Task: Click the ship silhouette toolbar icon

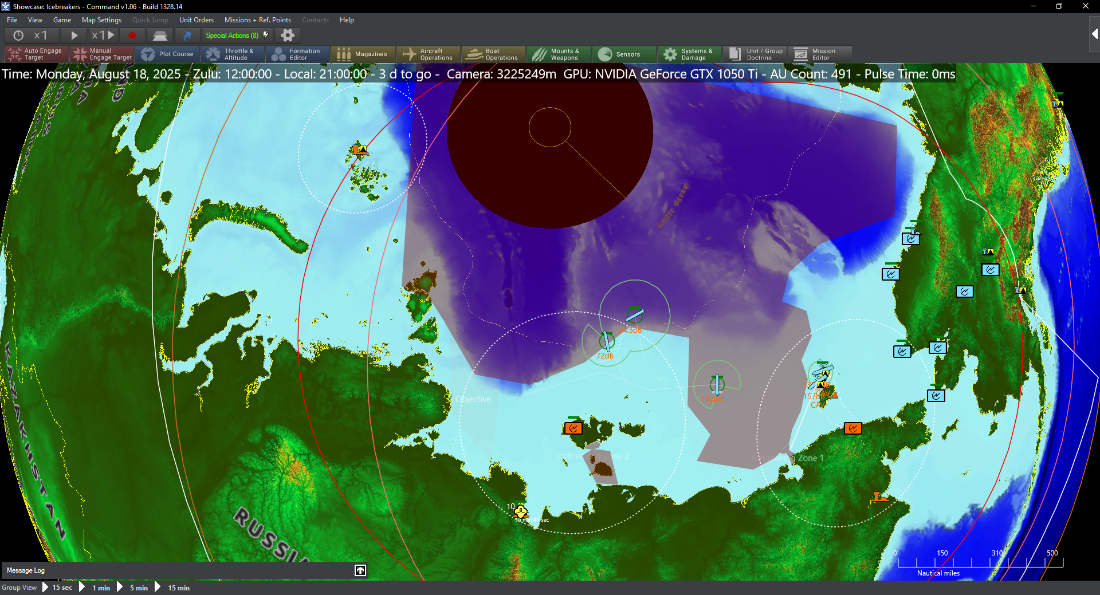Action: point(160,35)
